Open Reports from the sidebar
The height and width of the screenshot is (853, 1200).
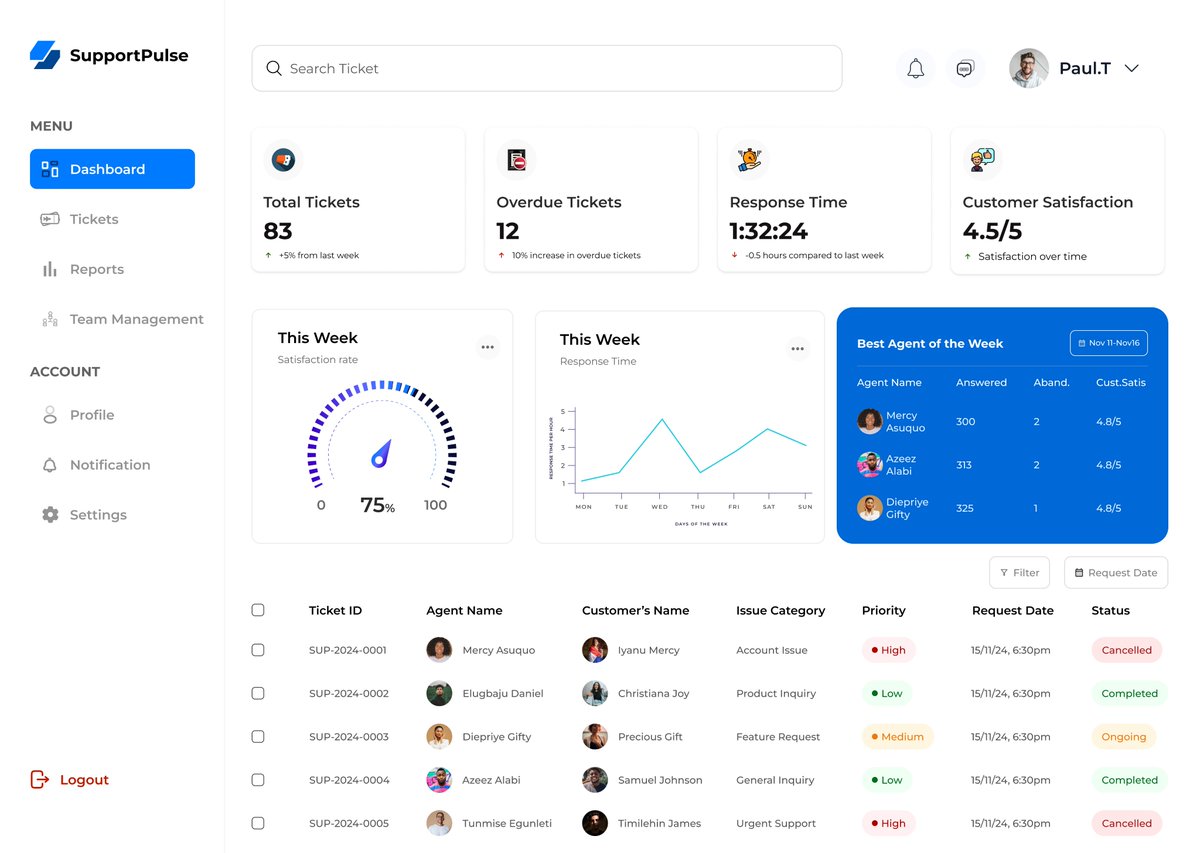coord(82,269)
